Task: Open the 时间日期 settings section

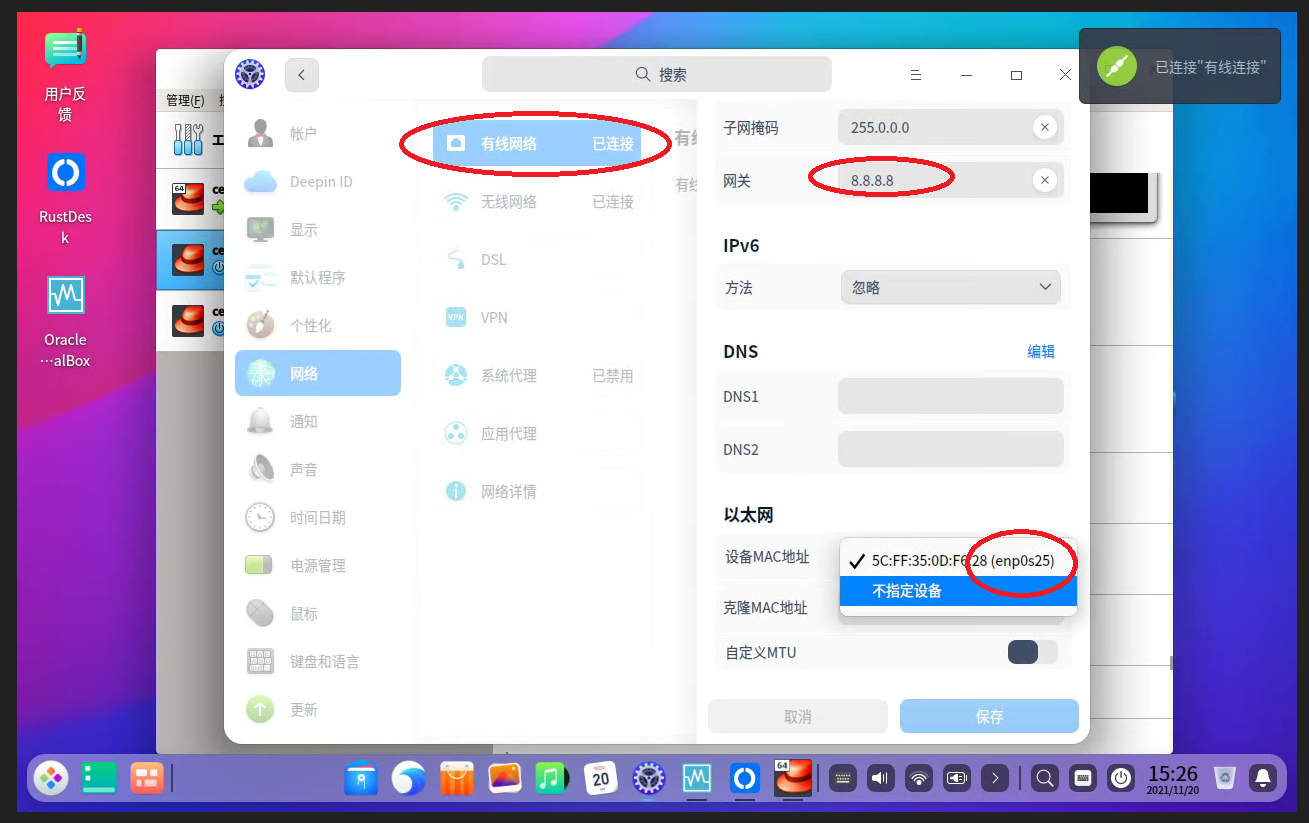Action: coord(318,517)
